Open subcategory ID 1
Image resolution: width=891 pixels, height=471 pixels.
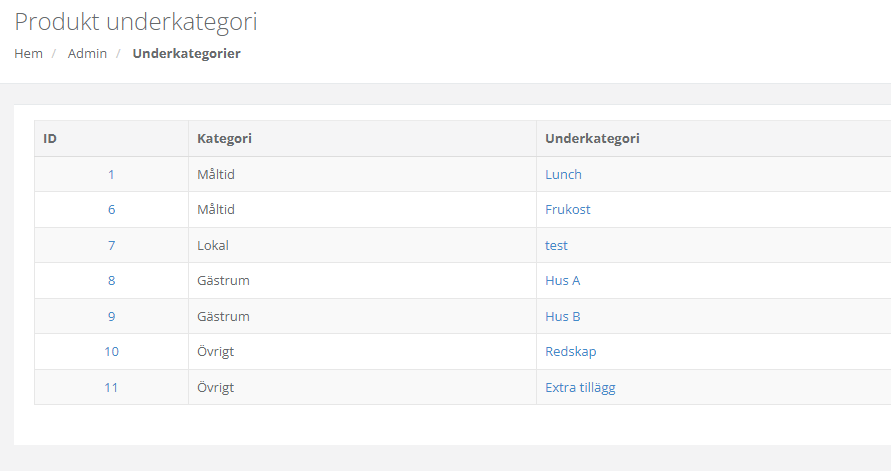[111, 175]
